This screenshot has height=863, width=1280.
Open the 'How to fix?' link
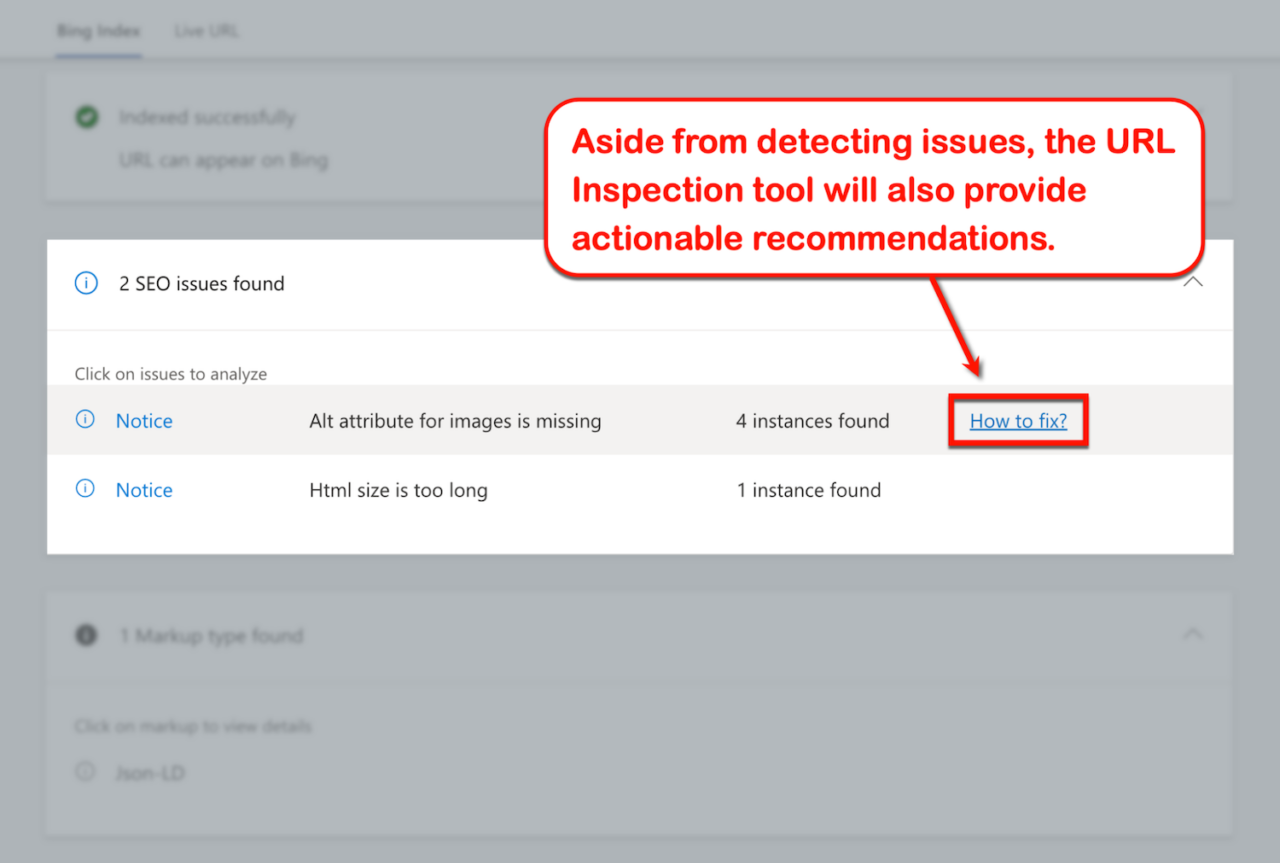(x=1018, y=420)
